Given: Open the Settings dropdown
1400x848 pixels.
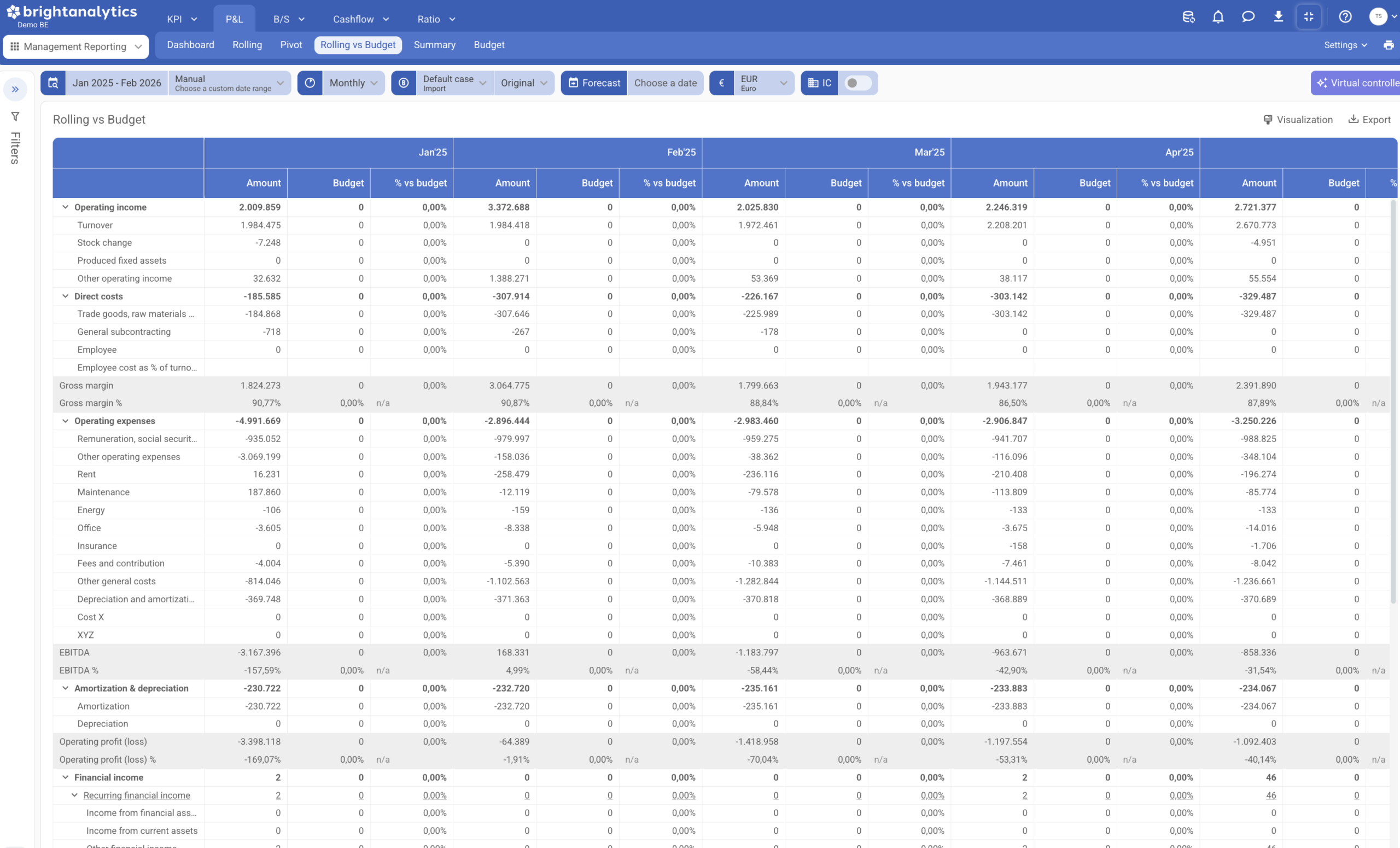Looking at the screenshot, I should pos(1345,45).
